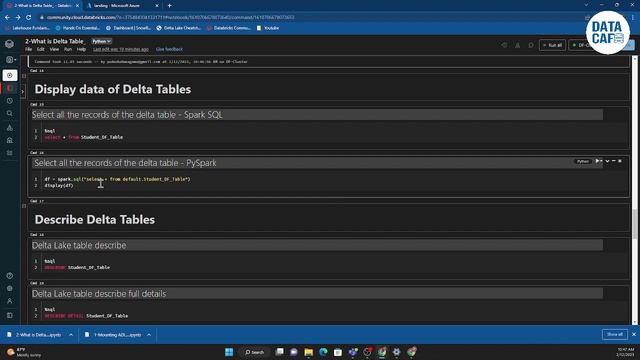Image resolution: width=640 pixels, height=360 pixels.
Task: Open the weather widget in the taskbar
Action: pos(24,352)
